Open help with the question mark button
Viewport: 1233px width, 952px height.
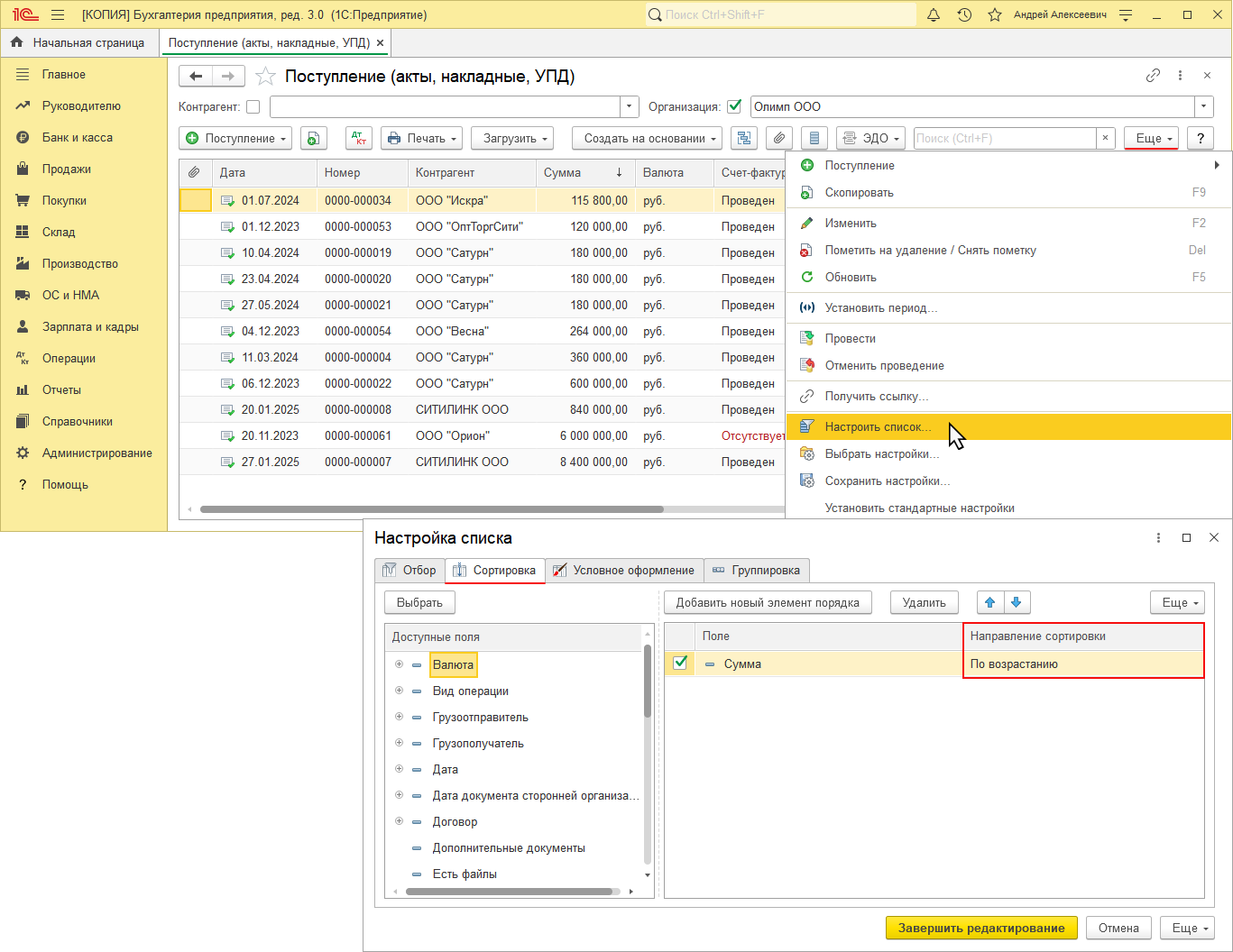coord(1201,138)
